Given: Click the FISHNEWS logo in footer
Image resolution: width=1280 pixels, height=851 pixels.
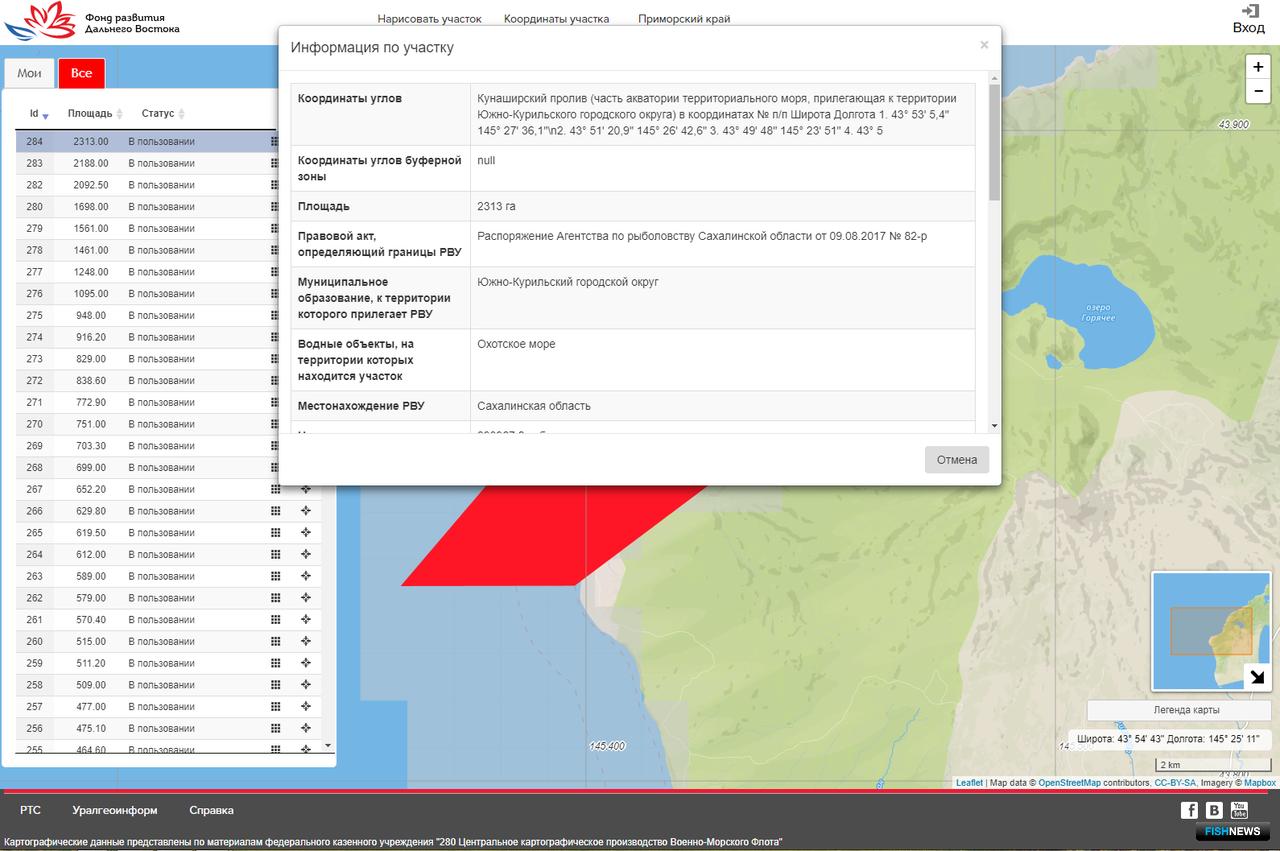Looking at the screenshot, I should 1232,832.
